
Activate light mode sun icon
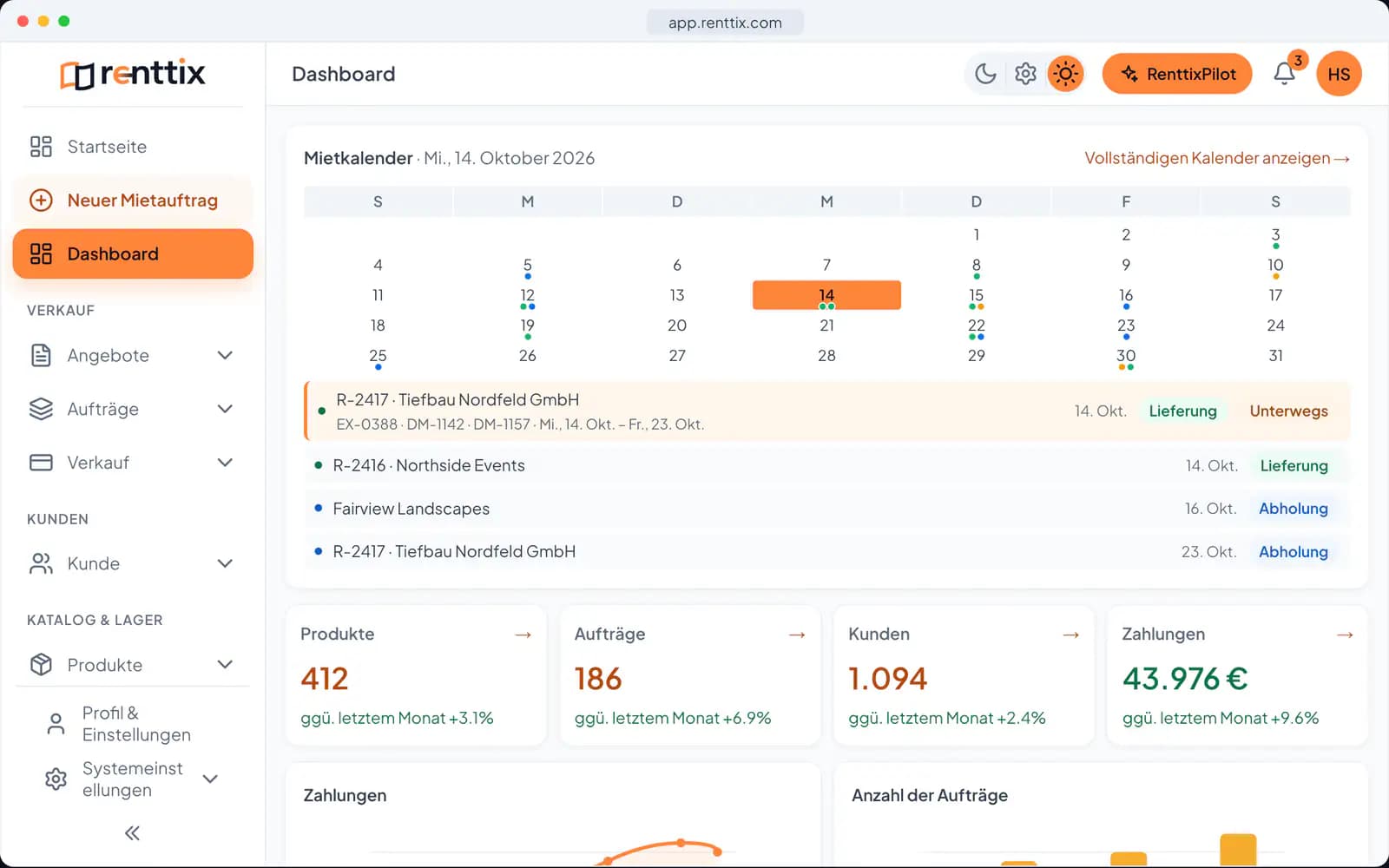pyautogui.click(x=1065, y=74)
